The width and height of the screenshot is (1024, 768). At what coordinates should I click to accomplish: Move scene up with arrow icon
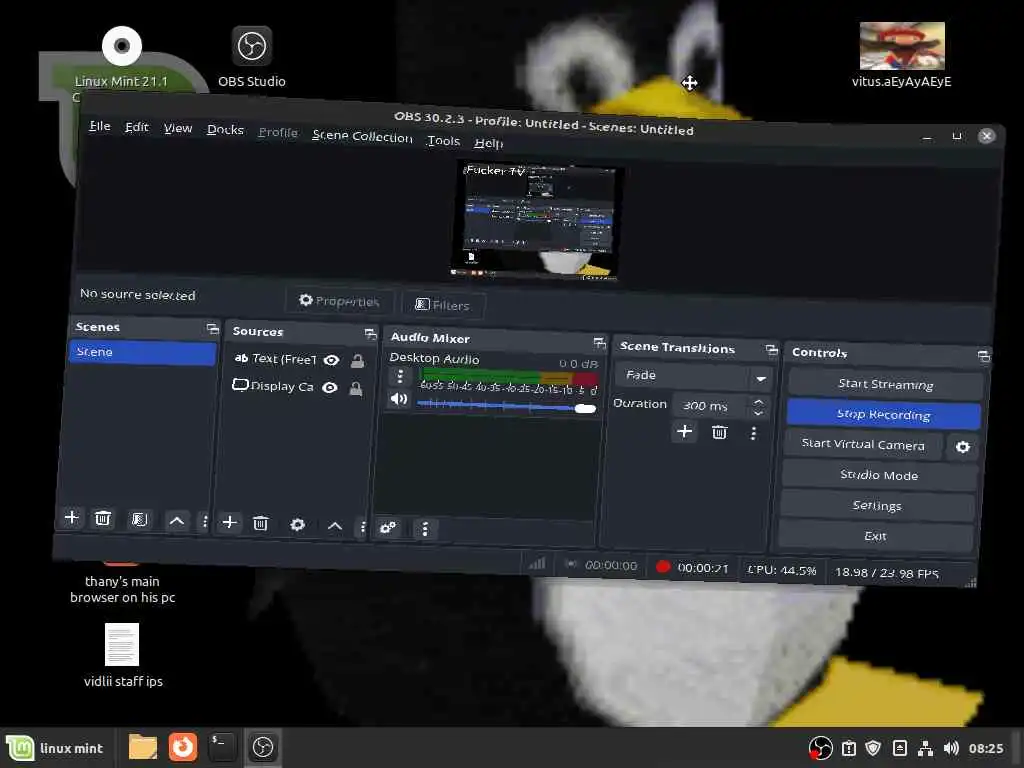click(176, 520)
